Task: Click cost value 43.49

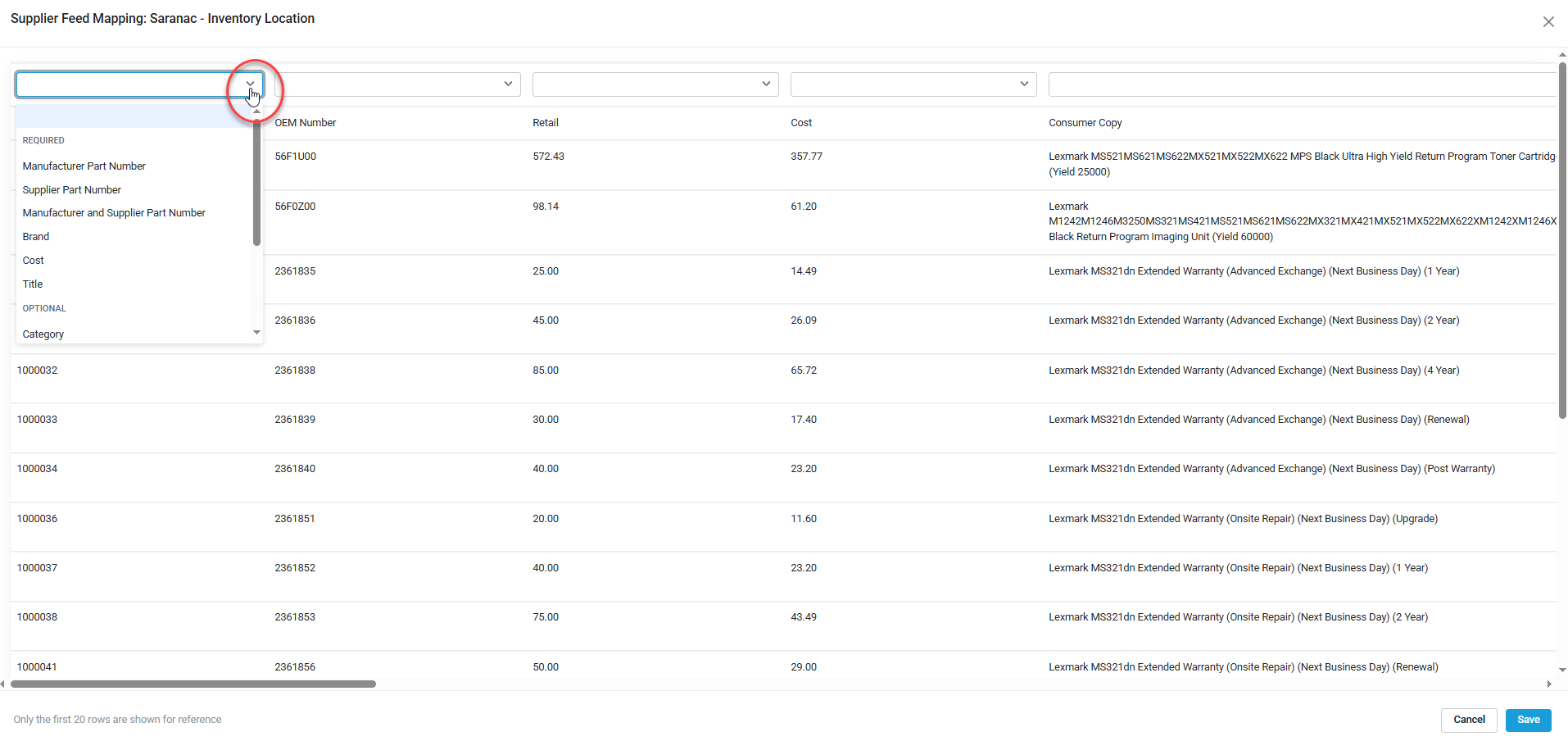Action: click(804, 617)
